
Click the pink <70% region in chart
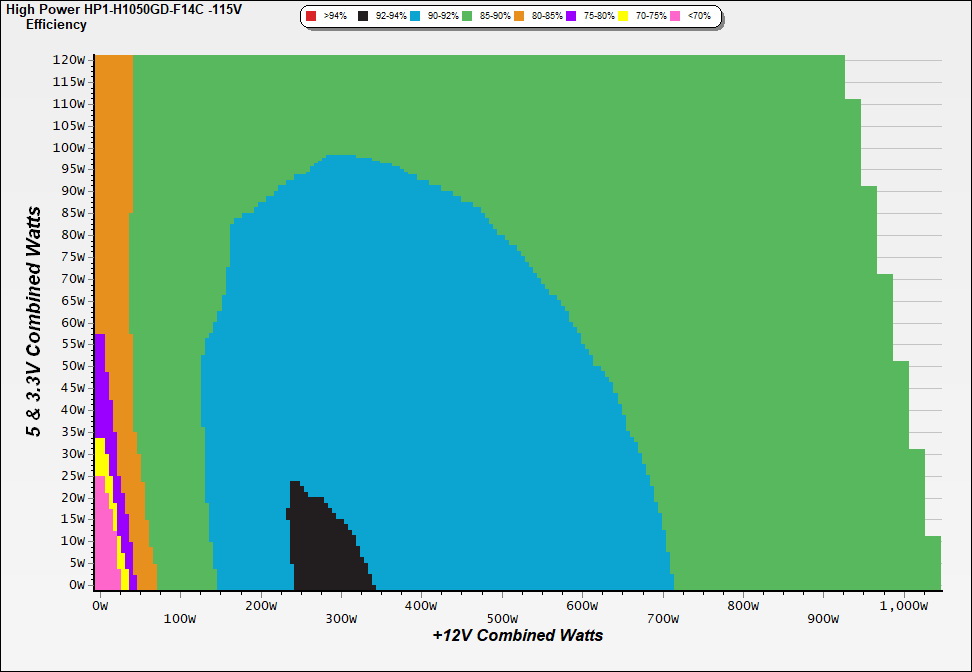point(103,555)
